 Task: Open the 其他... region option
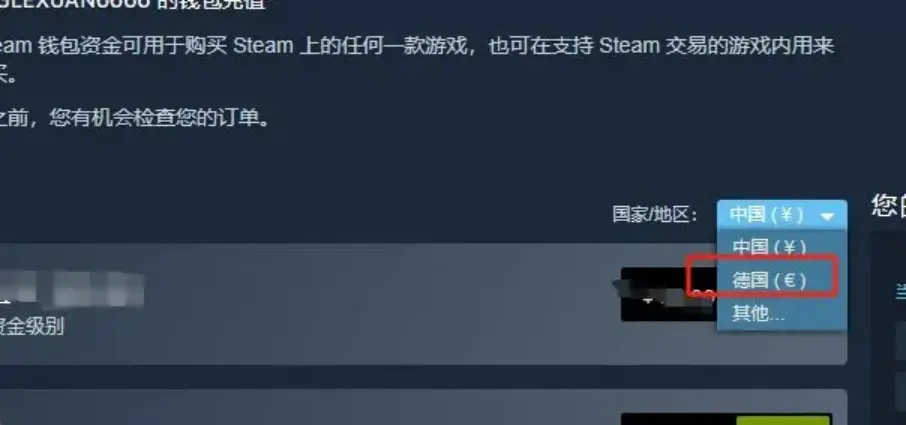(x=759, y=314)
